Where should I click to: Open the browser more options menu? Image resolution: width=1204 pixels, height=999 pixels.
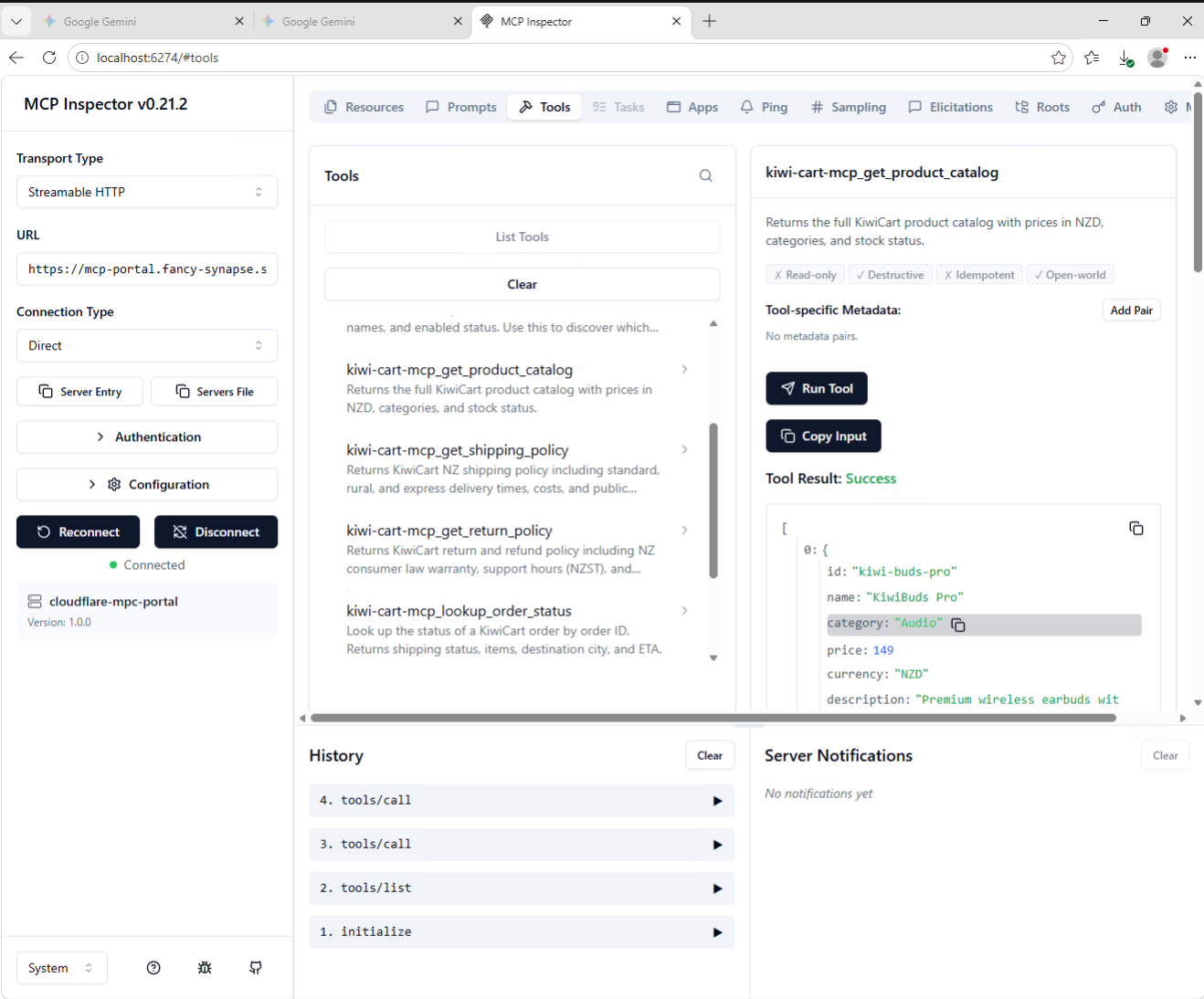(1189, 58)
